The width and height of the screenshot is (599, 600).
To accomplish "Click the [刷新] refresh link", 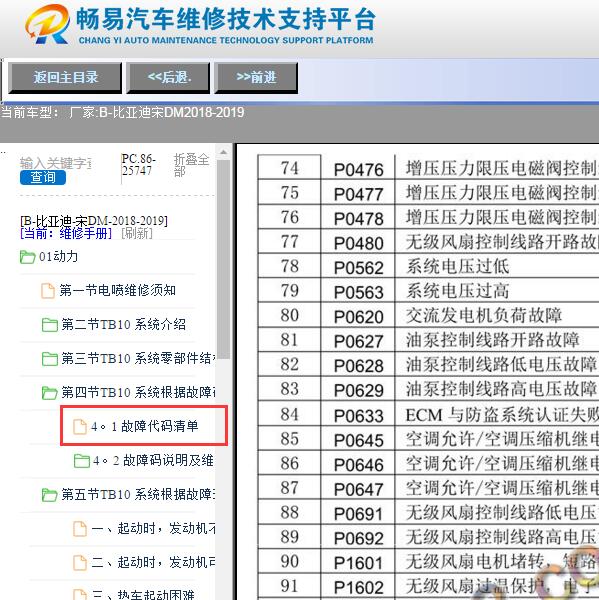I will point(137,233).
